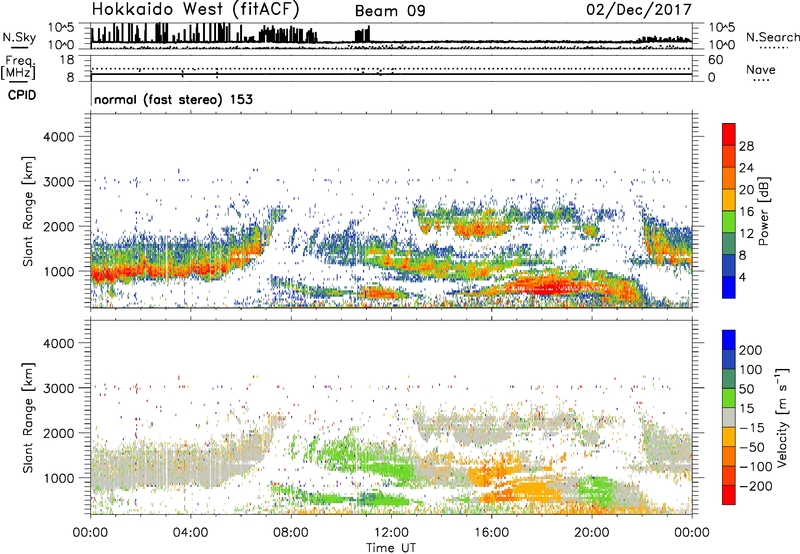Select the 15 label on Velocity colorbar
800x554 pixels.
click(746, 408)
